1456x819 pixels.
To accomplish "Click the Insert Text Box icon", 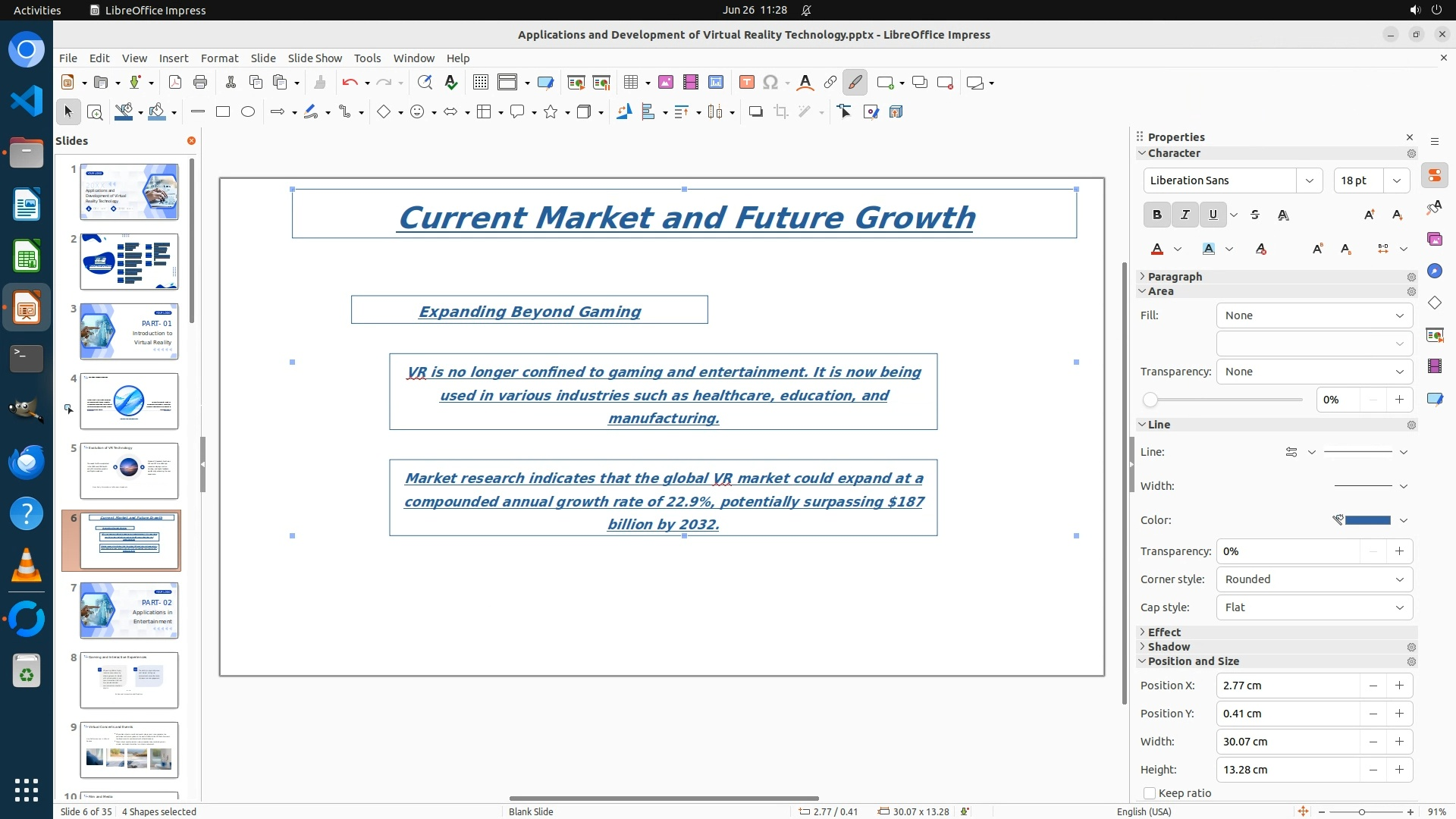I will coord(746,83).
